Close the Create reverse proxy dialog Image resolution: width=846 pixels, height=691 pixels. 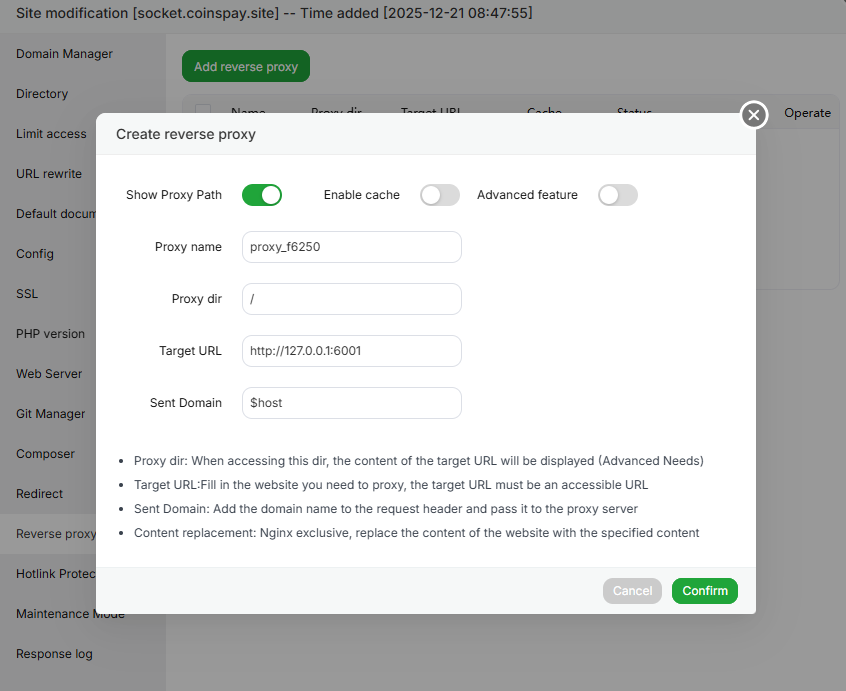click(x=754, y=115)
